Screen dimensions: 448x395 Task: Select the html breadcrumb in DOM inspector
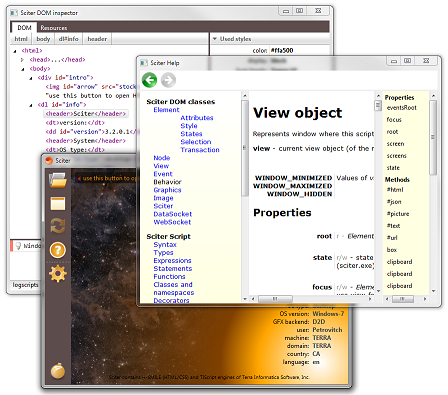(x=21, y=39)
